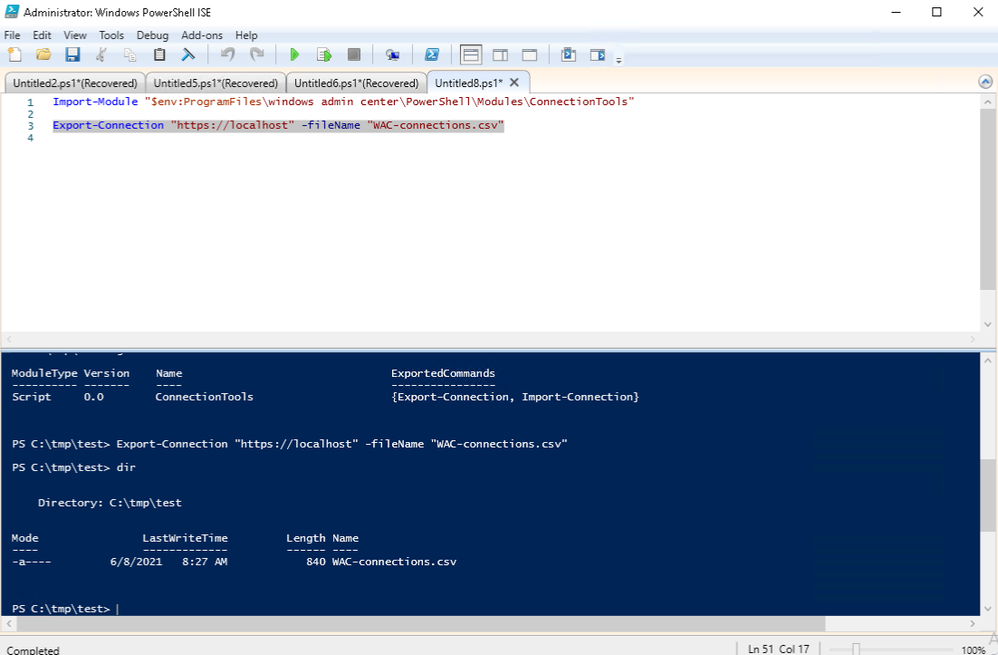This screenshot has height=655, width=998.
Task: Open the View menu
Action: (x=74, y=35)
